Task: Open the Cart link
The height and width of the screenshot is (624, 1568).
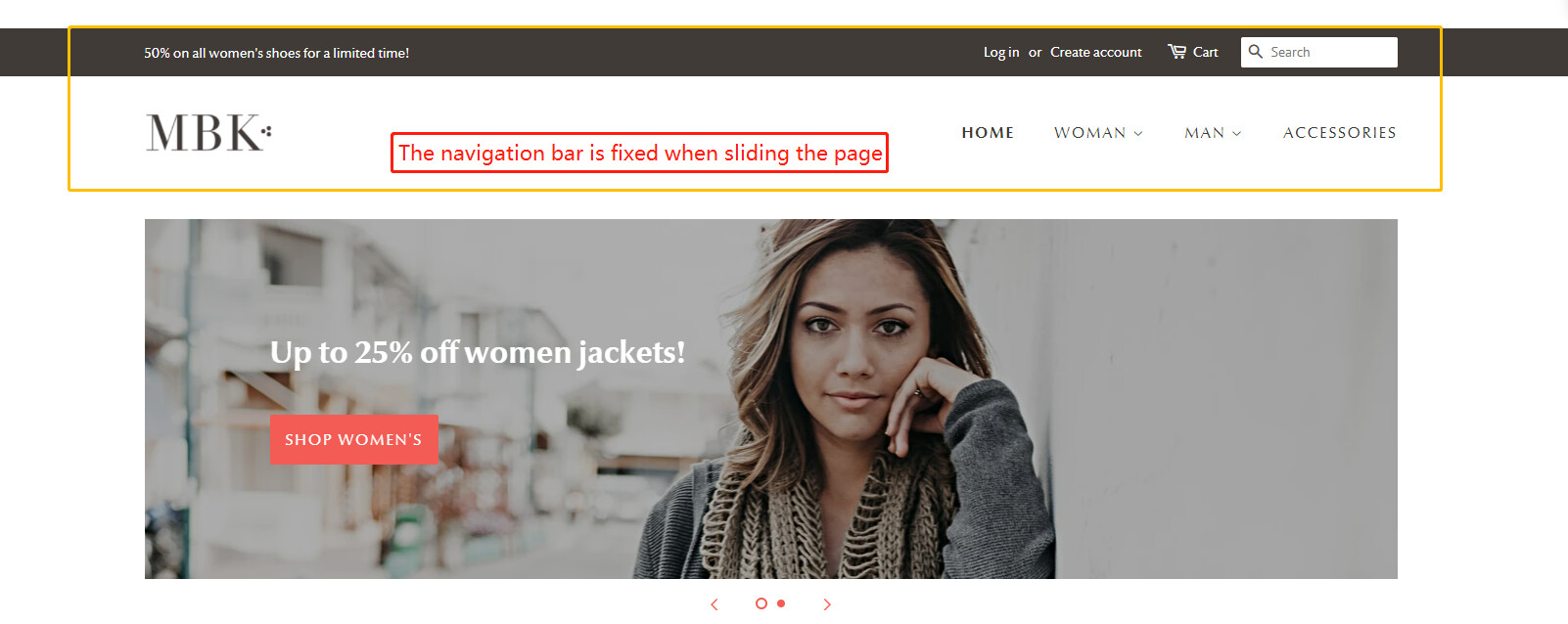Action: (1205, 53)
